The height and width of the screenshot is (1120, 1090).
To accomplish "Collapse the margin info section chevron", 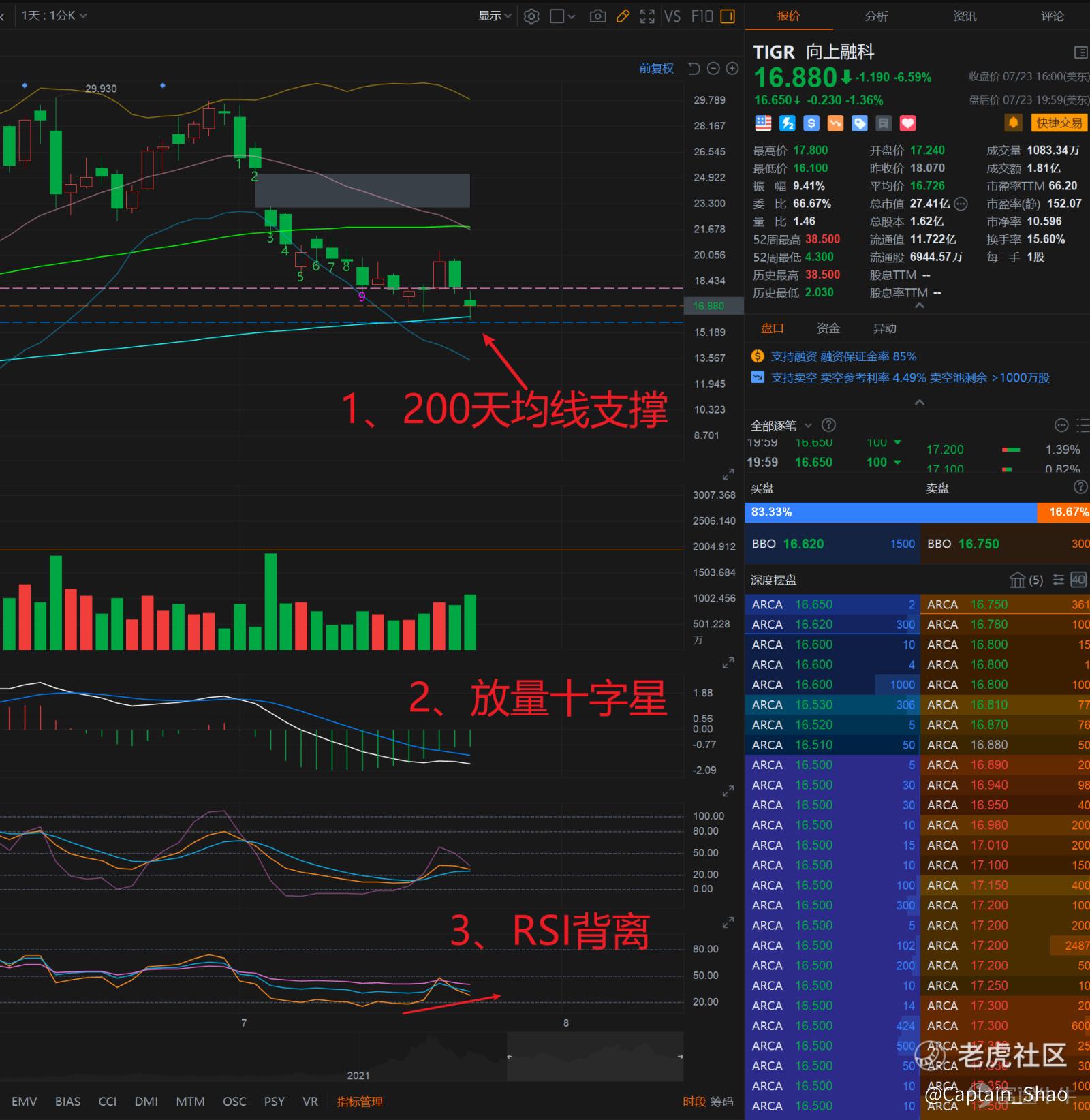I will pos(919,403).
